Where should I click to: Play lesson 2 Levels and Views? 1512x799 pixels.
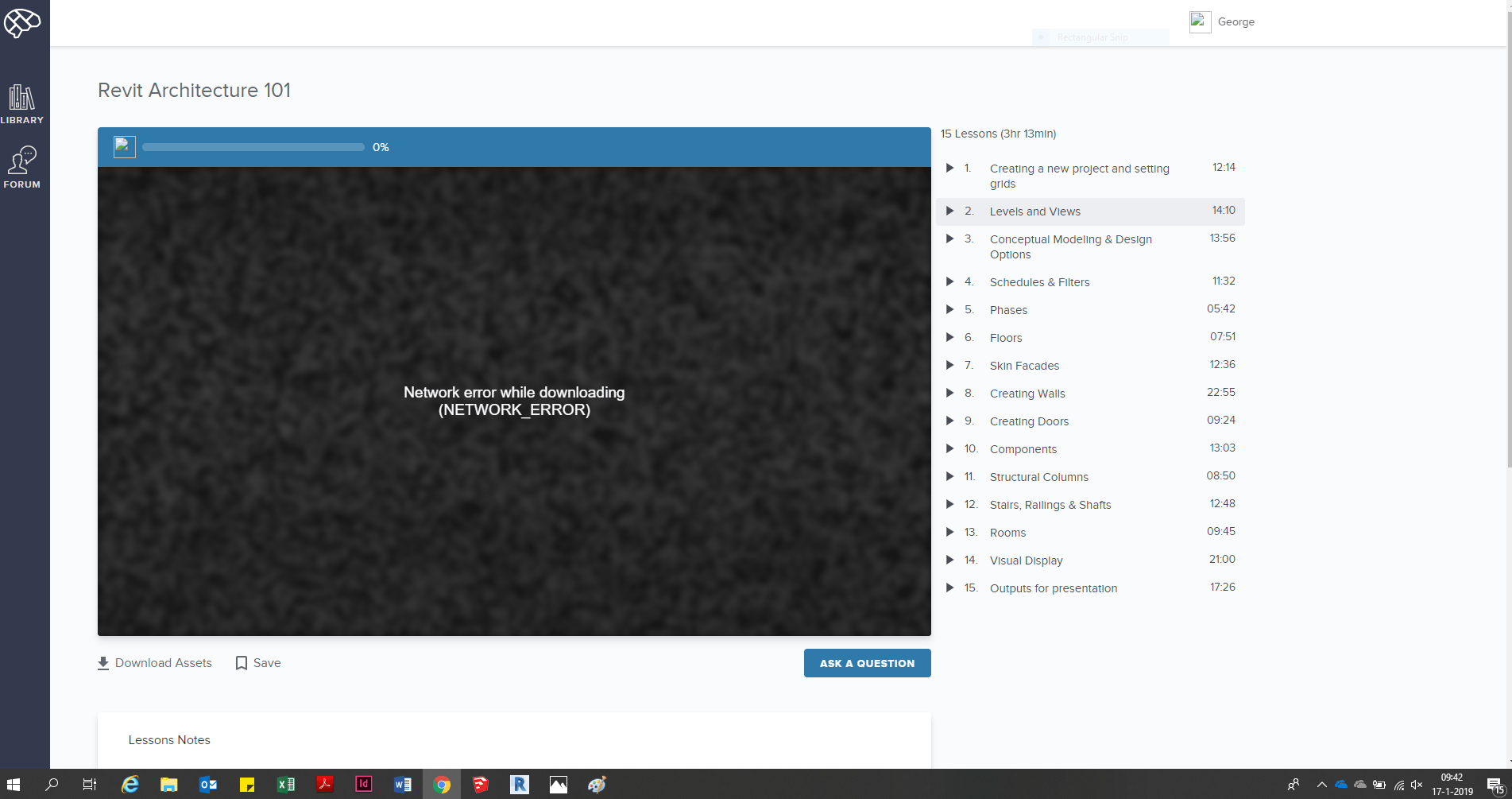[x=949, y=211]
